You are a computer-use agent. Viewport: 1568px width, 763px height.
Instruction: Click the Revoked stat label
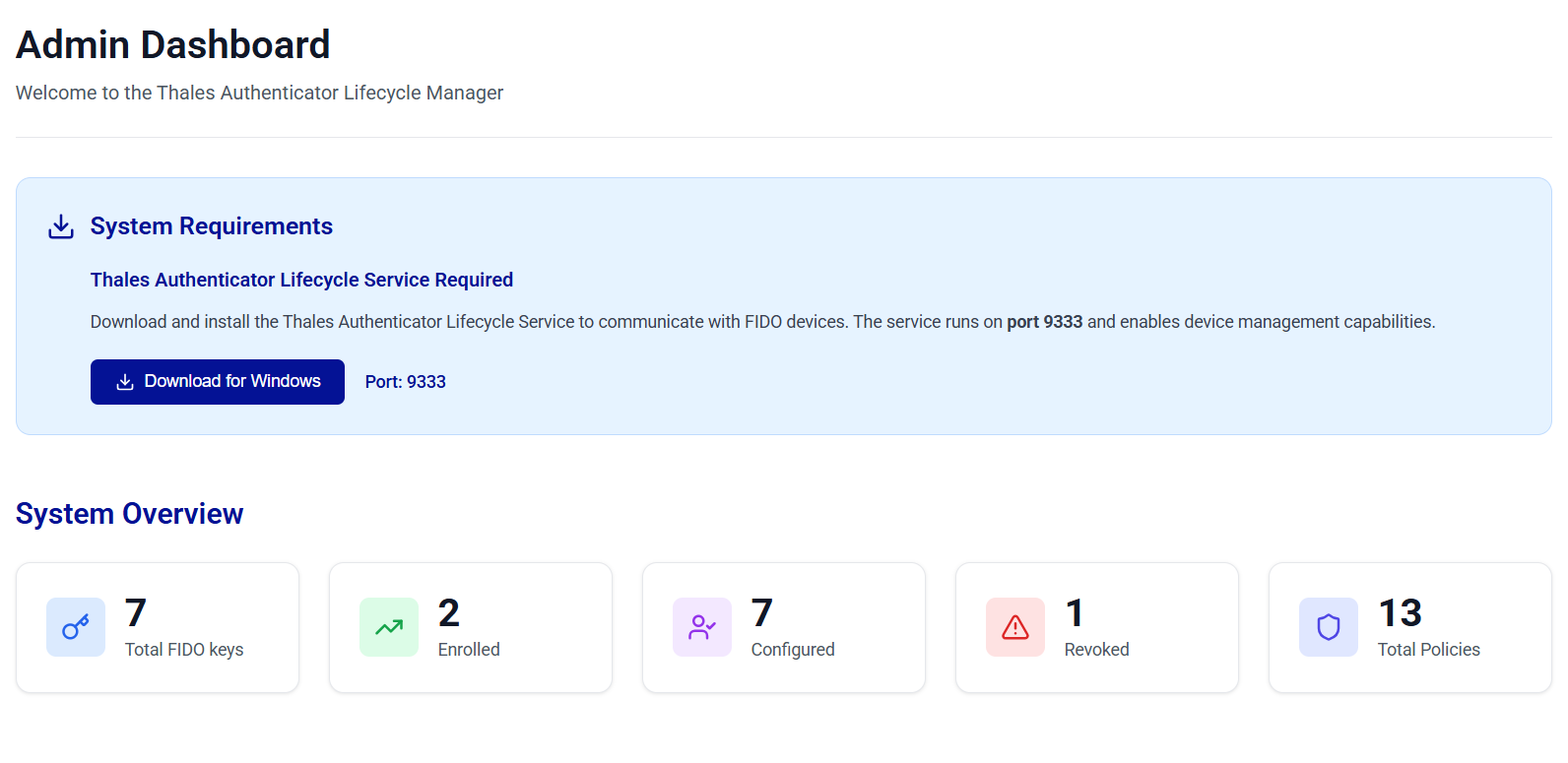(1096, 650)
